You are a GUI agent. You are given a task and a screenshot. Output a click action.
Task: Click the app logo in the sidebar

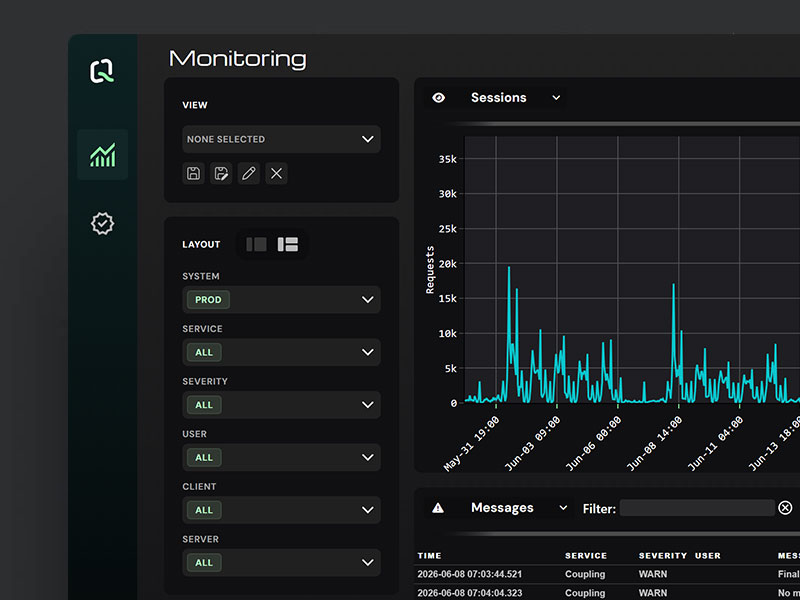(102, 71)
